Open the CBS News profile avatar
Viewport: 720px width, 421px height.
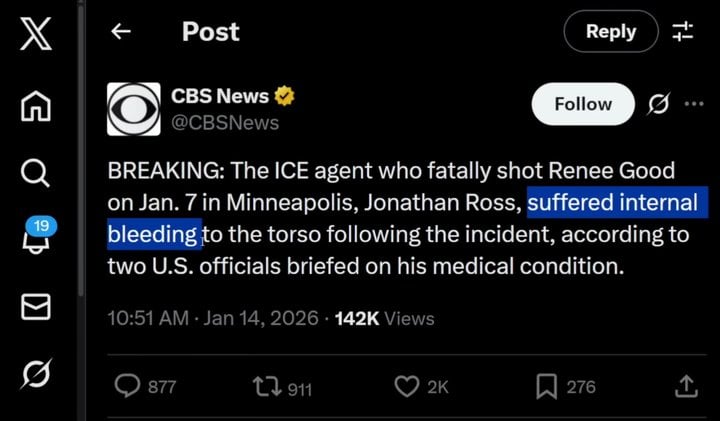tap(134, 109)
